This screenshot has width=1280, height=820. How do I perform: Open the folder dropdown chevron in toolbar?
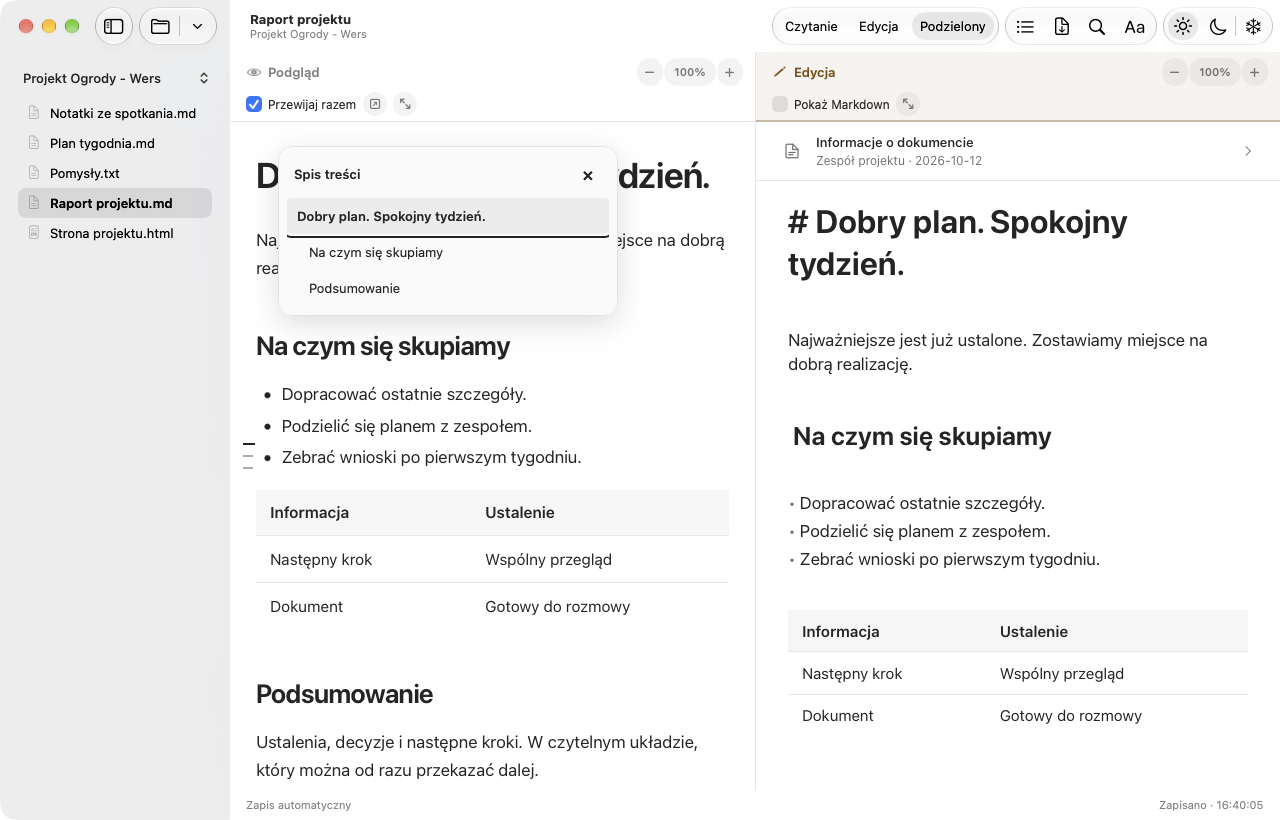point(197,27)
